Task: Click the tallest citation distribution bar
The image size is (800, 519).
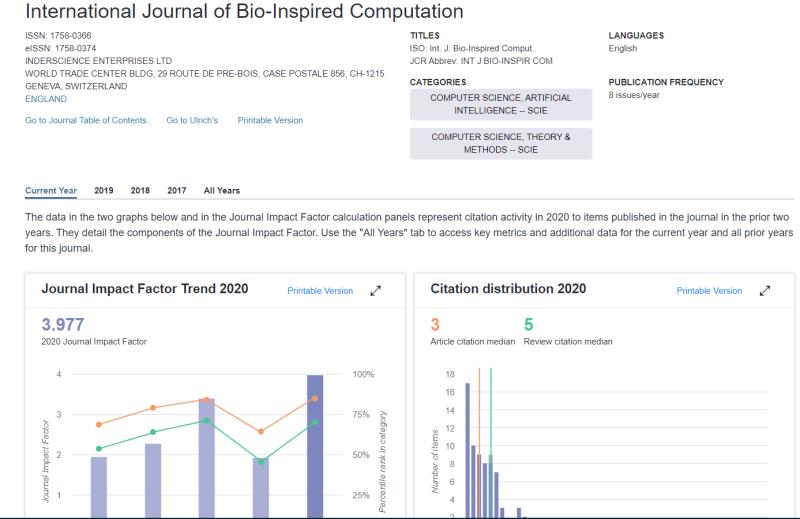Action: pyautogui.click(x=468, y=451)
